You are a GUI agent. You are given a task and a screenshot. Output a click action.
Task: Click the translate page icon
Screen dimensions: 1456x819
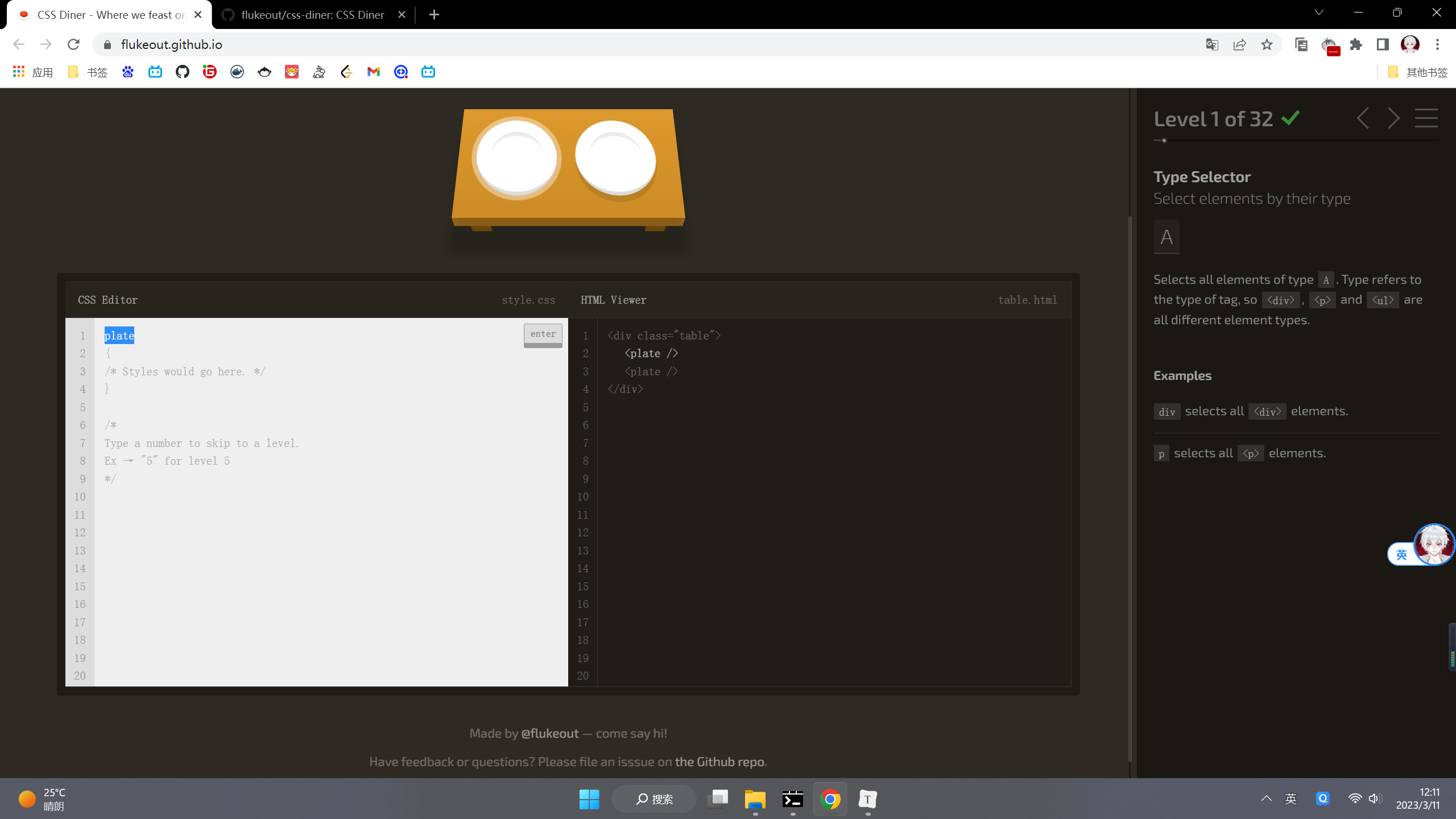1212,44
